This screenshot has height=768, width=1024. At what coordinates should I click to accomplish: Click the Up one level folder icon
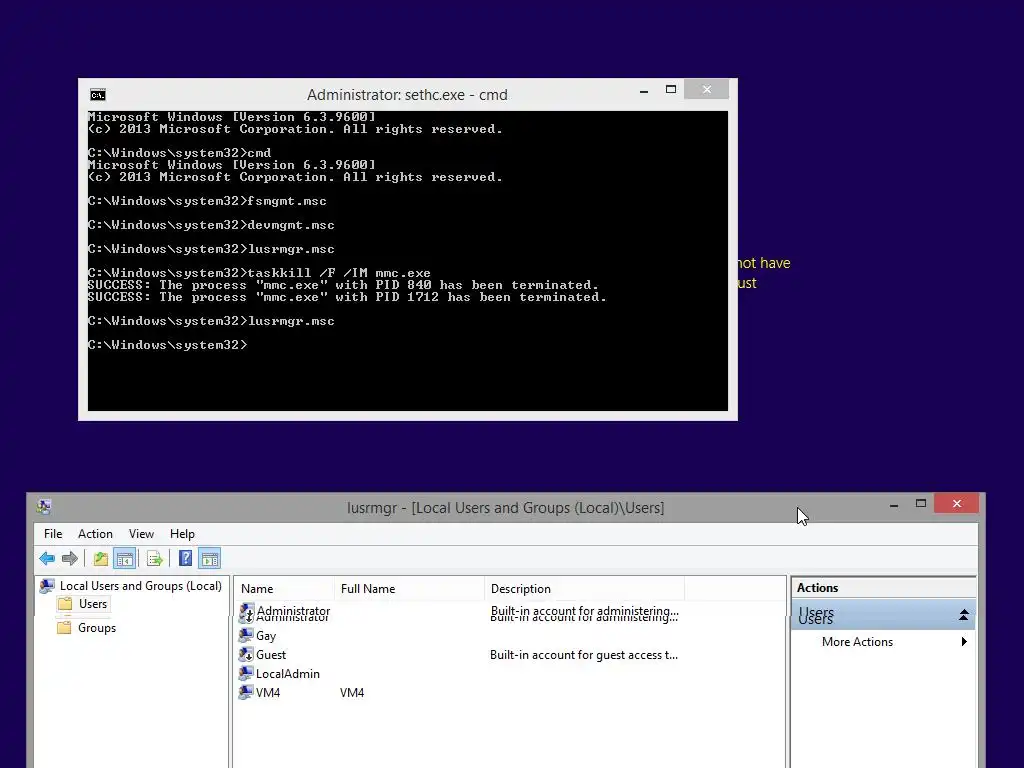pos(100,558)
